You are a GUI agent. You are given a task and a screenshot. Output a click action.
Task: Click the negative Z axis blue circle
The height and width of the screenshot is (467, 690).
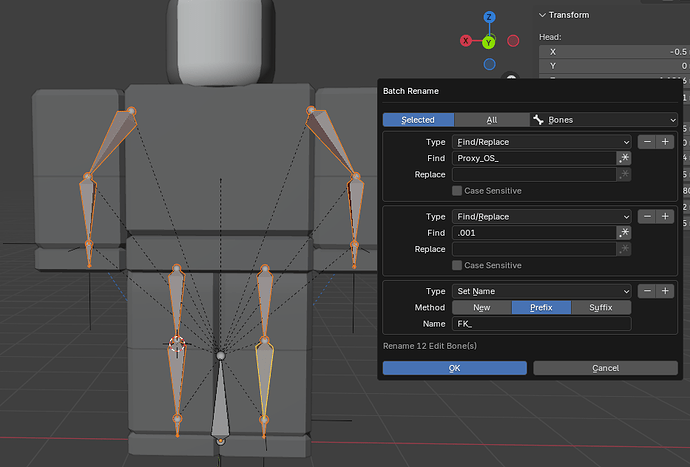pyautogui.click(x=489, y=64)
